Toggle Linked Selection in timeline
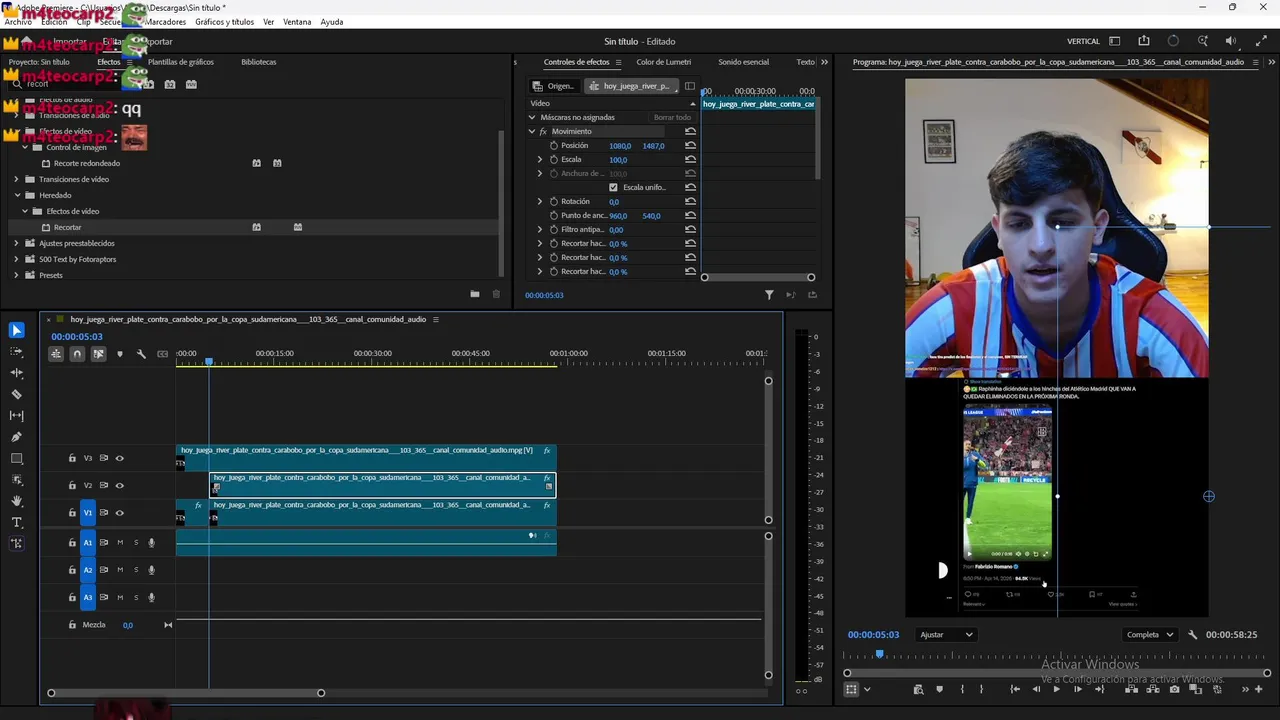The width and height of the screenshot is (1280, 720). coord(98,354)
